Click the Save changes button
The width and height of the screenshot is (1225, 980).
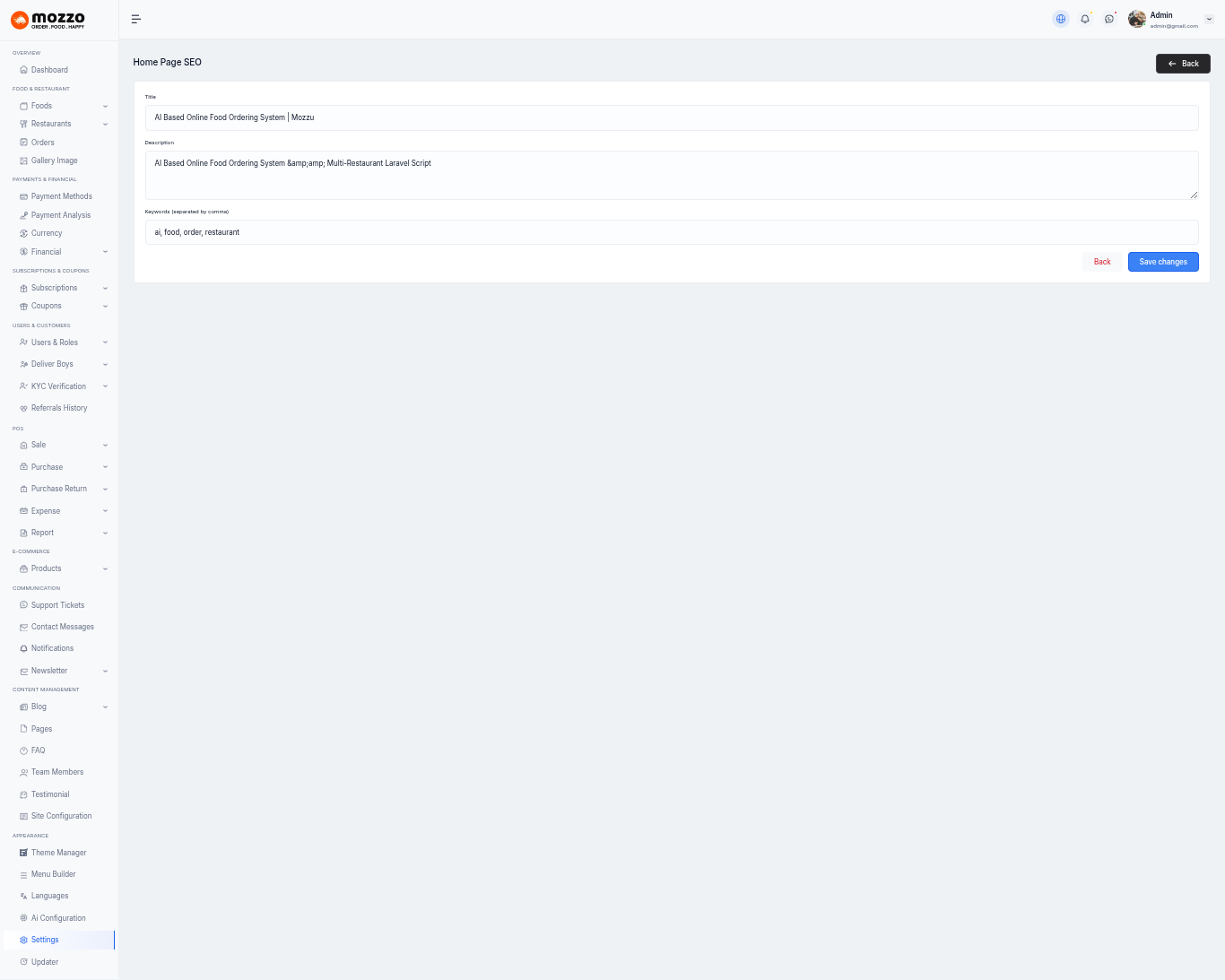(x=1162, y=262)
